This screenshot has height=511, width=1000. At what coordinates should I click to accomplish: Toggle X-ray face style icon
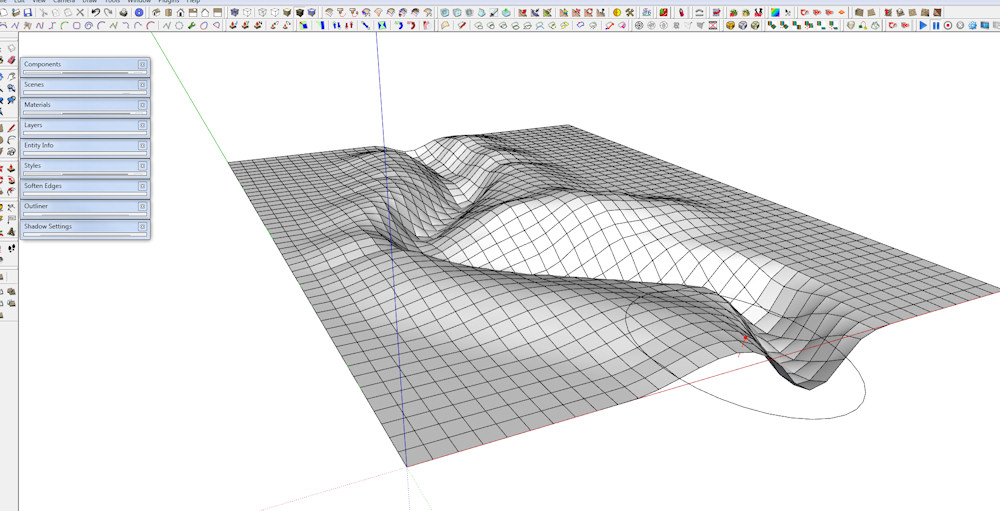(x=235, y=12)
